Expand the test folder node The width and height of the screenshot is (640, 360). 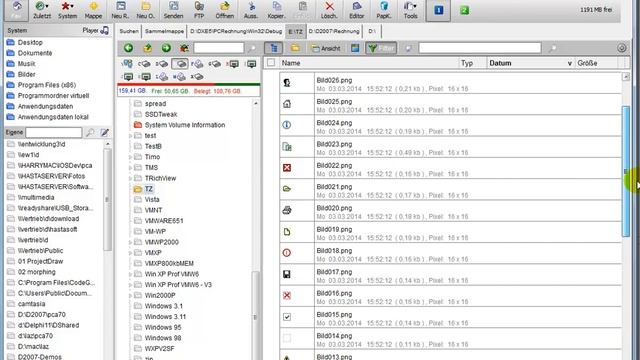tap(130, 136)
